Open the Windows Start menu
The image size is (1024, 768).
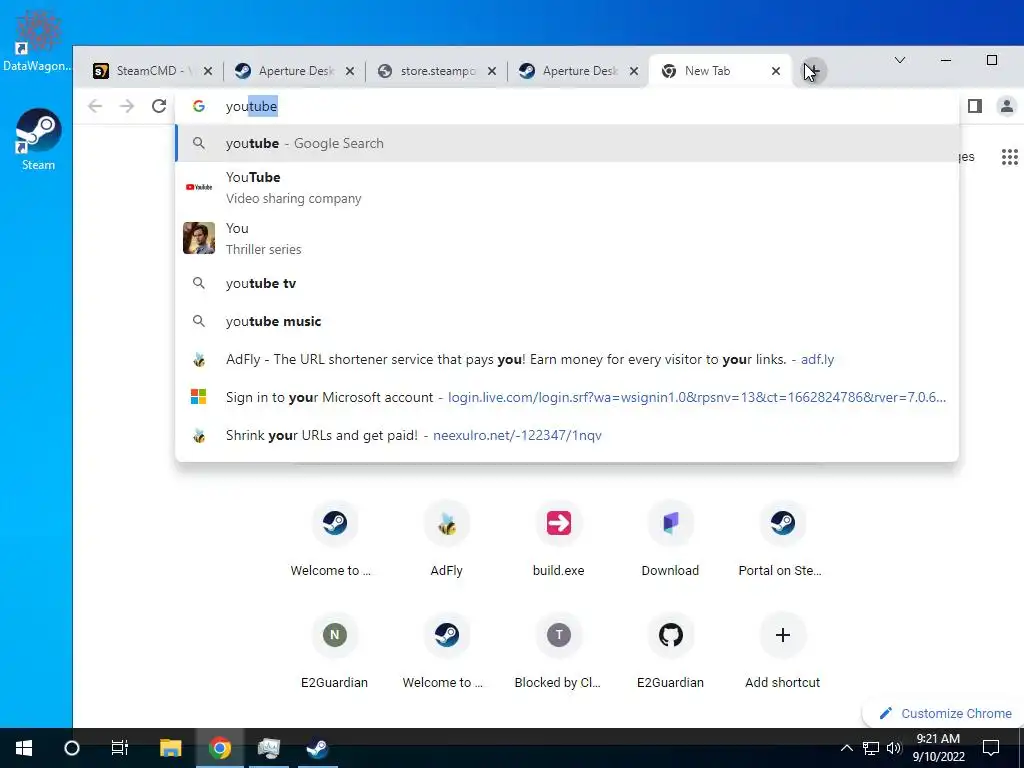(24, 748)
